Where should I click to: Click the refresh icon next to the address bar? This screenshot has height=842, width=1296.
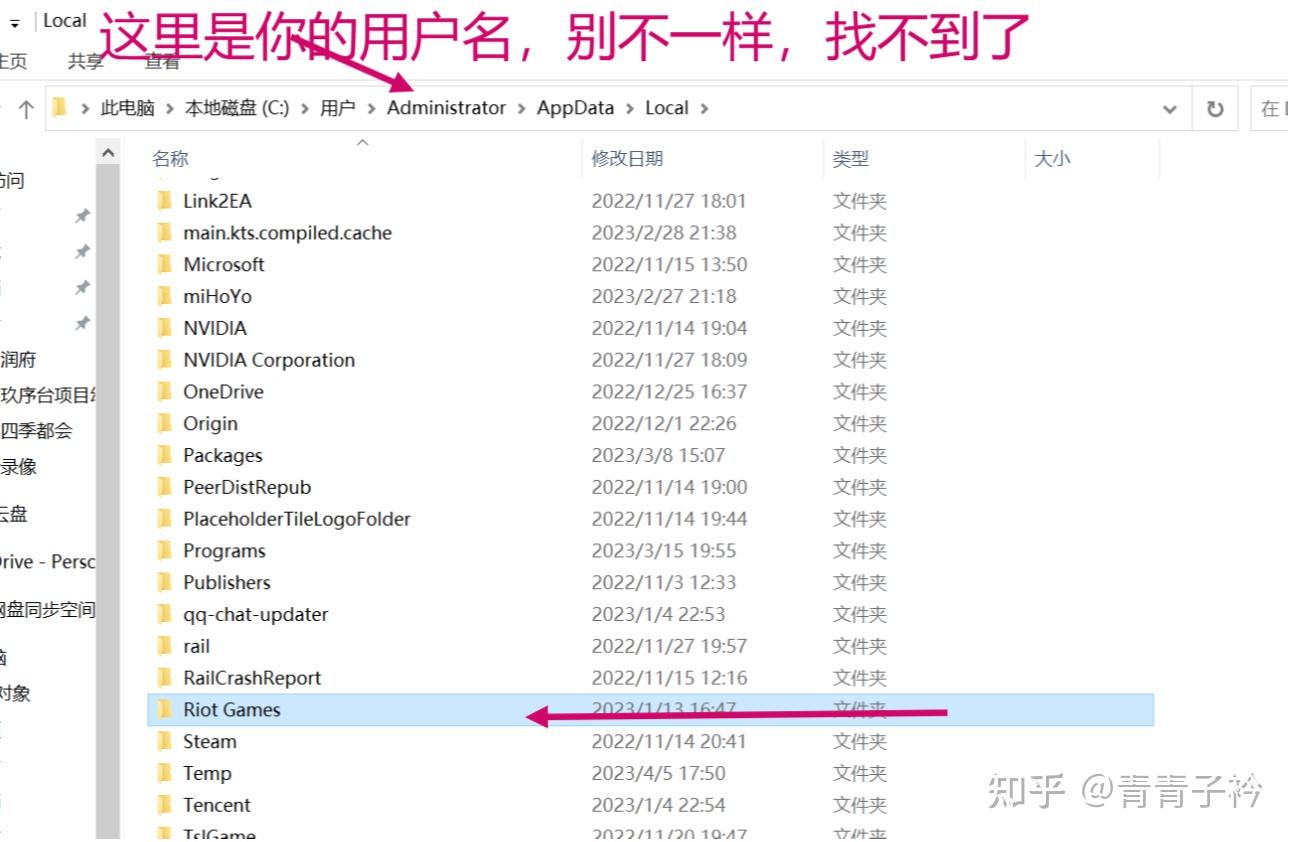1216,107
